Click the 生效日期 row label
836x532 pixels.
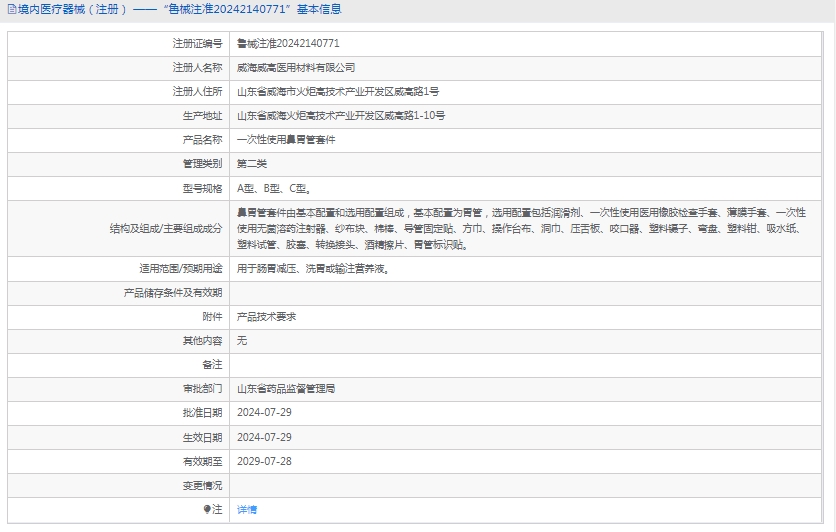pyautogui.click(x=202, y=437)
